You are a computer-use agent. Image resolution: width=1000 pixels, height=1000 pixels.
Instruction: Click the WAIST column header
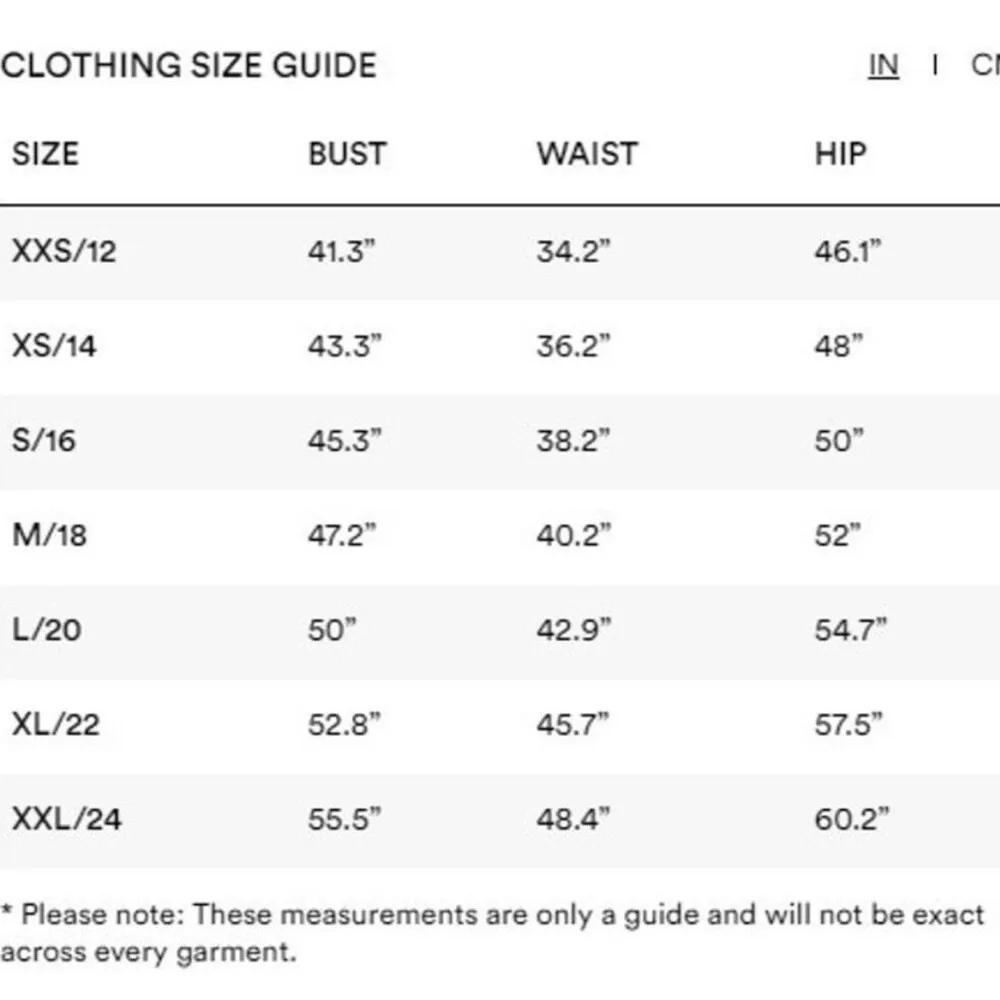(587, 154)
